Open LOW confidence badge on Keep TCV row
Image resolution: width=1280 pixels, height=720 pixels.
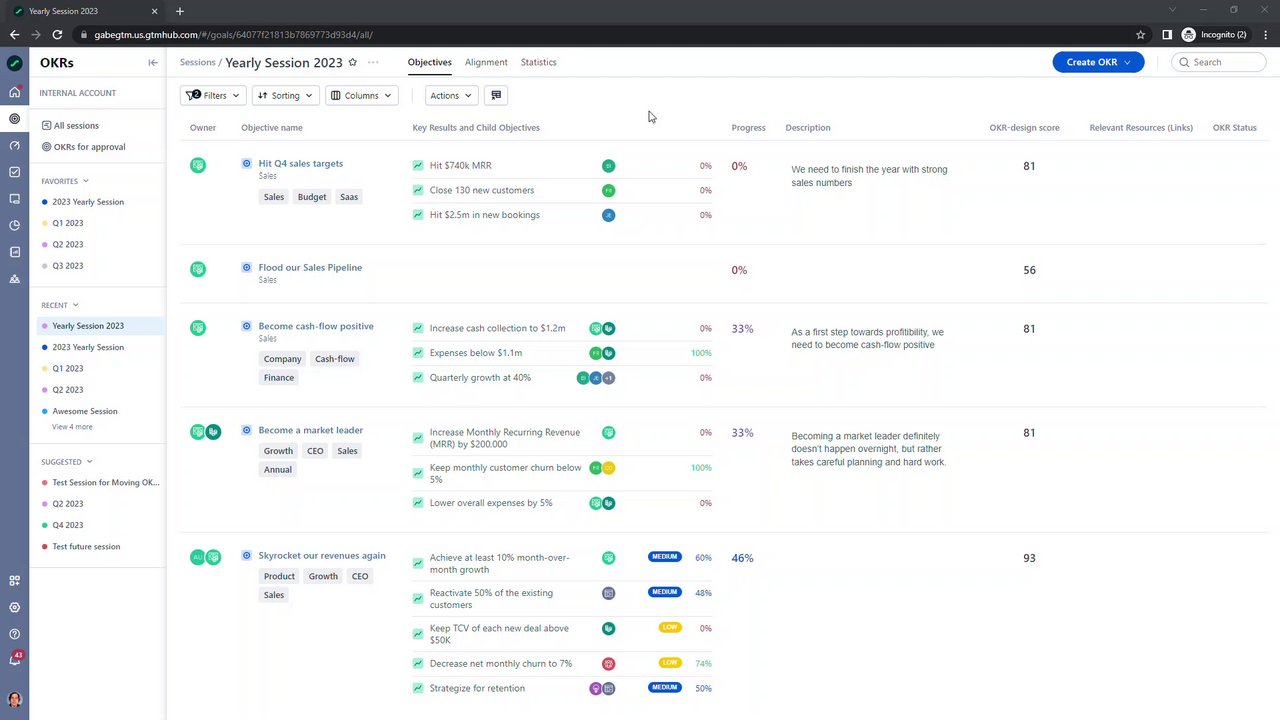(670, 627)
